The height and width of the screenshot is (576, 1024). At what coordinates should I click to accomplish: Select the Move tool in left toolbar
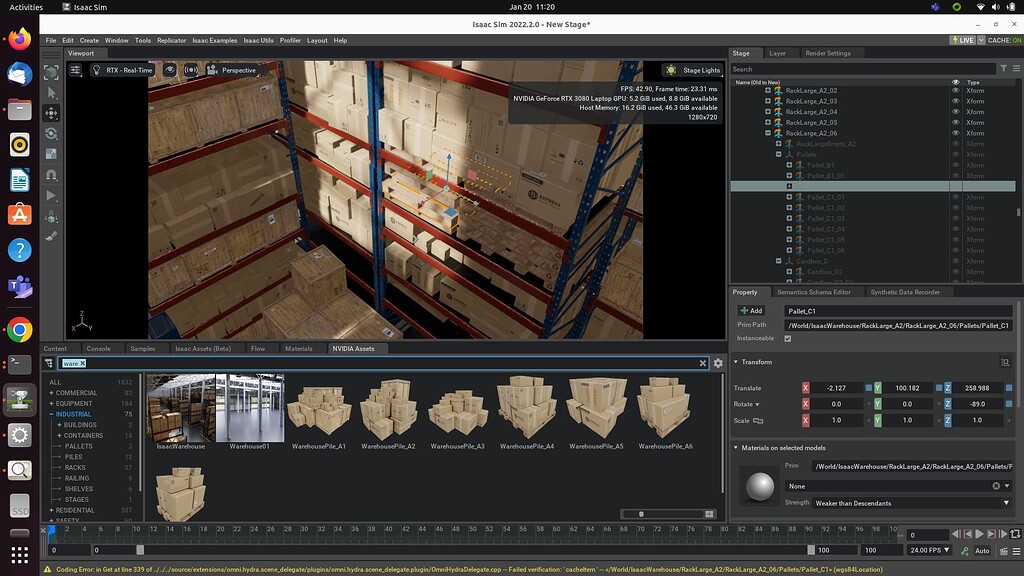click(x=51, y=113)
